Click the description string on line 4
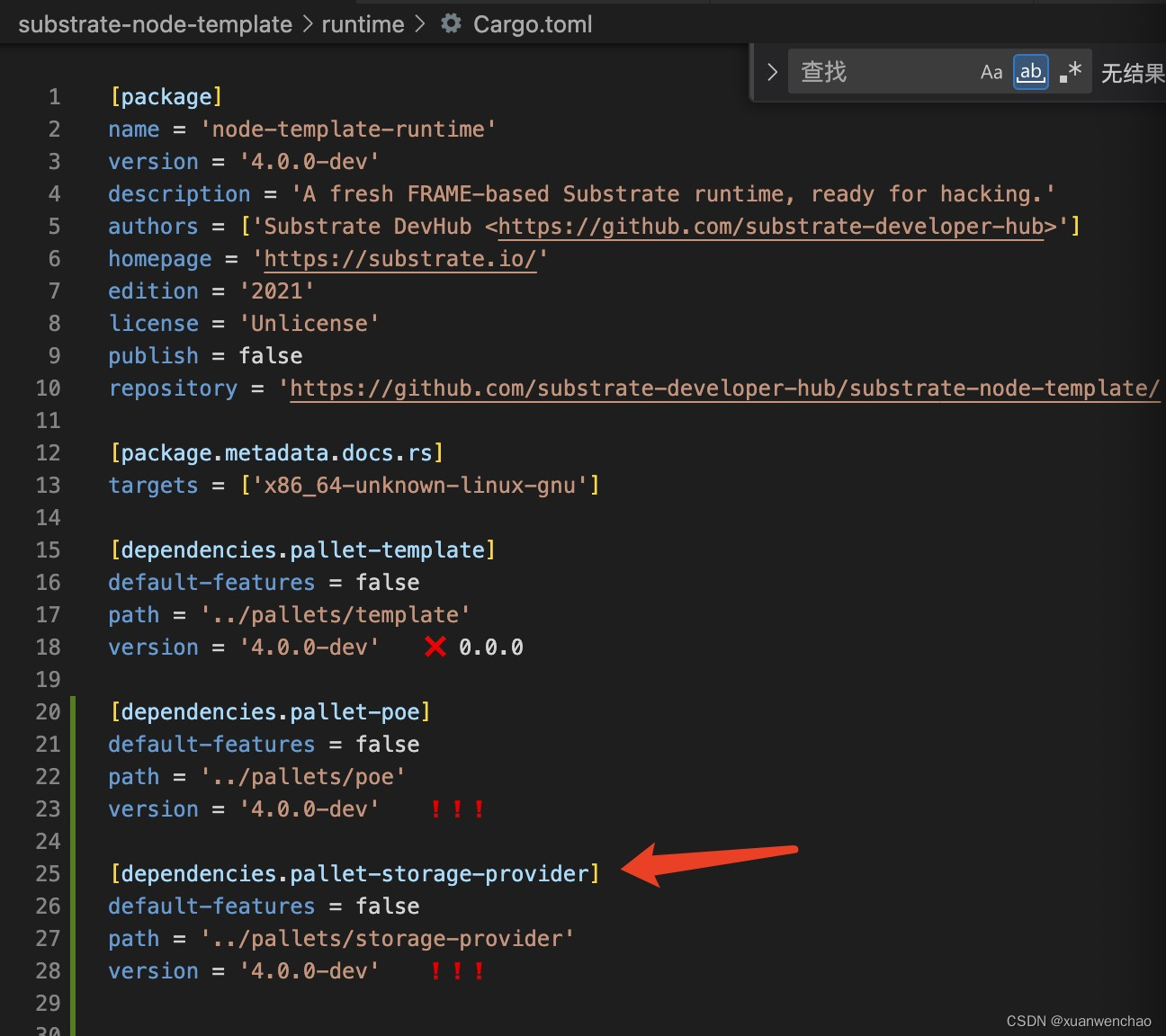 tap(673, 194)
